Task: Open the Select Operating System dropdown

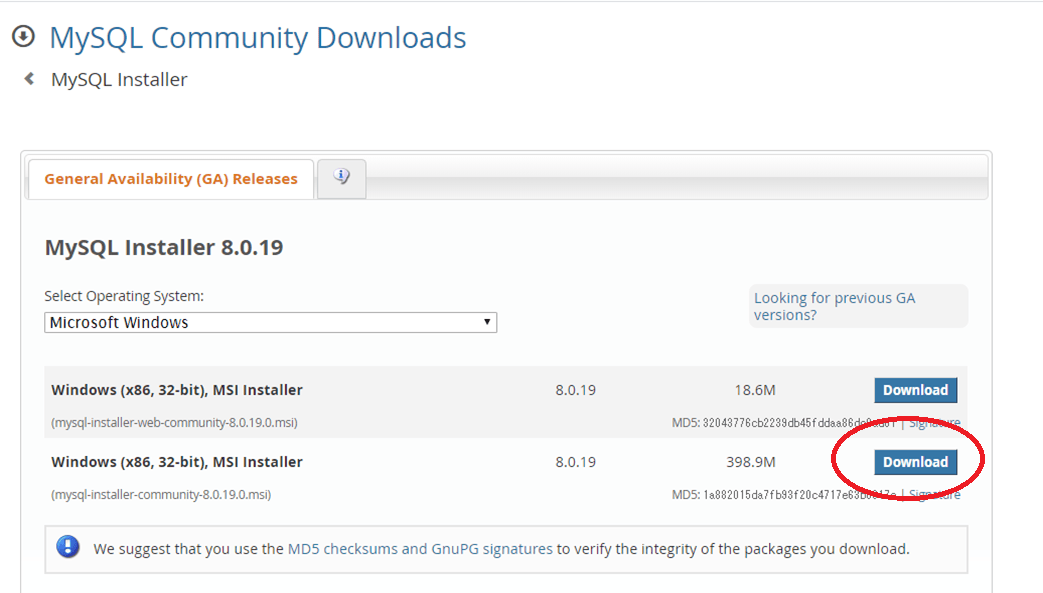Action: pos(271,322)
